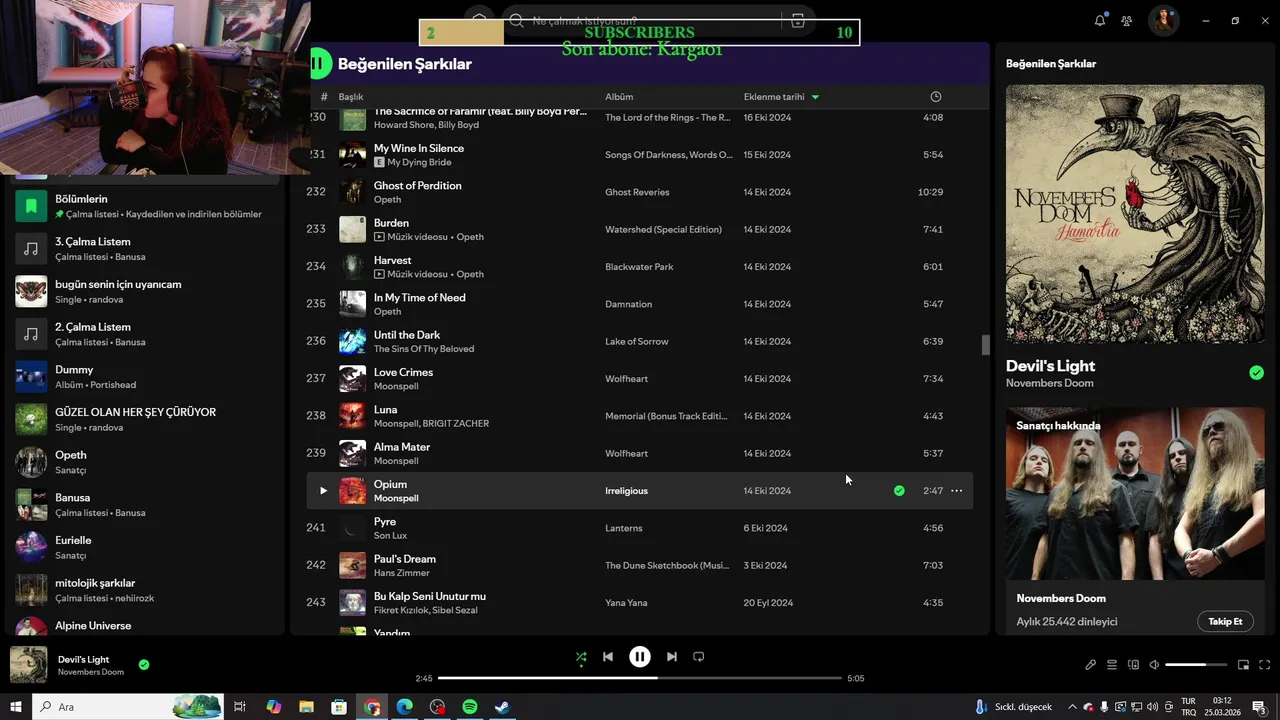Open GÜZEL OLAN HER ŞEY ÇÜRÜYOR single
Screen dimensions: 1280x720
click(145, 419)
